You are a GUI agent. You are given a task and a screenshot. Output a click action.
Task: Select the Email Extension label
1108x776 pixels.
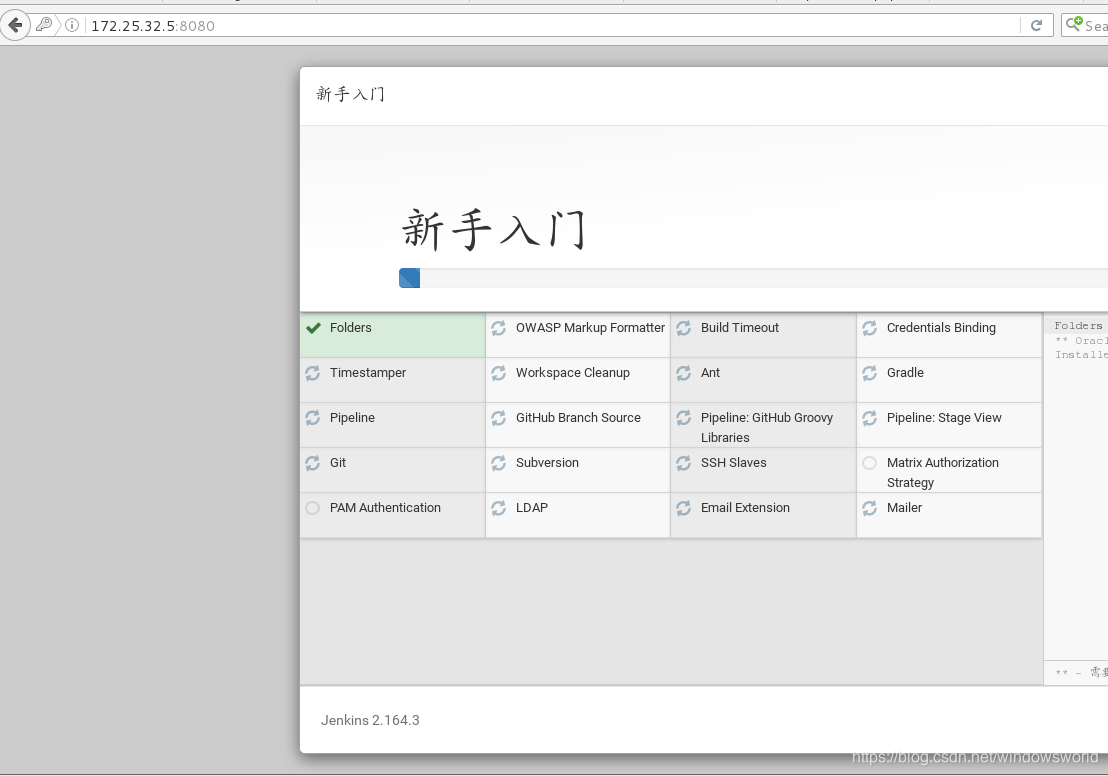pos(745,508)
